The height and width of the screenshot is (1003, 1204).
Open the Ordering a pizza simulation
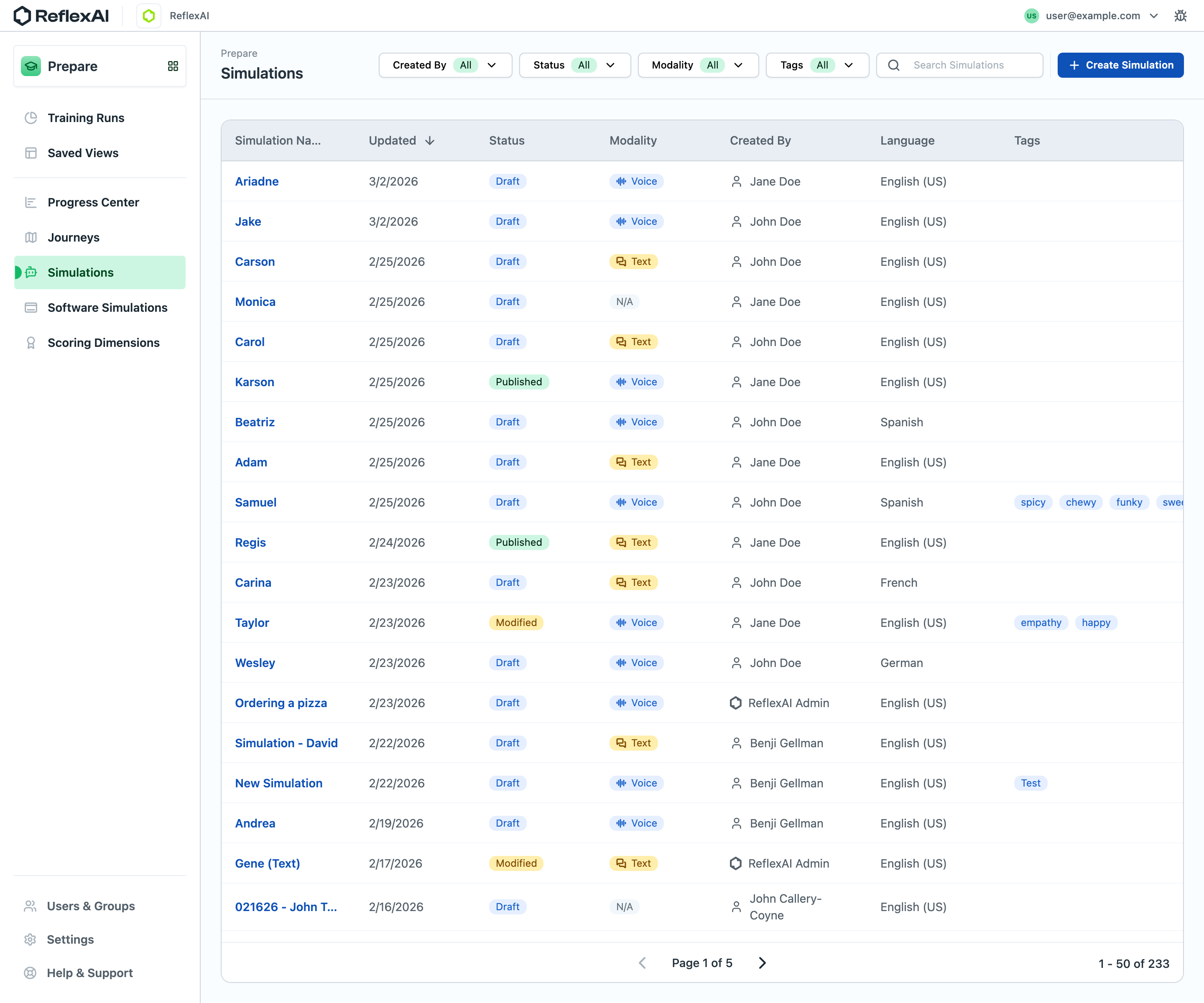pyautogui.click(x=281, y=703)
